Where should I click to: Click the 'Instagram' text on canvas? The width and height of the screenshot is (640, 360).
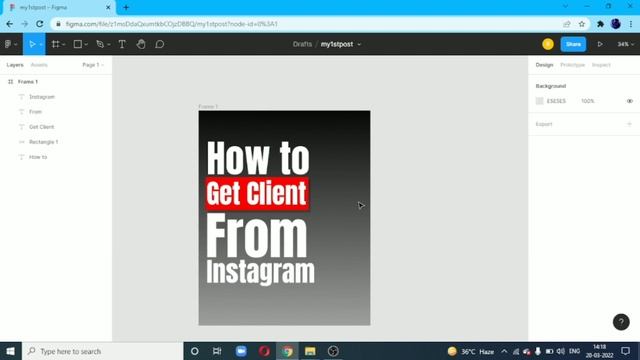260,273
